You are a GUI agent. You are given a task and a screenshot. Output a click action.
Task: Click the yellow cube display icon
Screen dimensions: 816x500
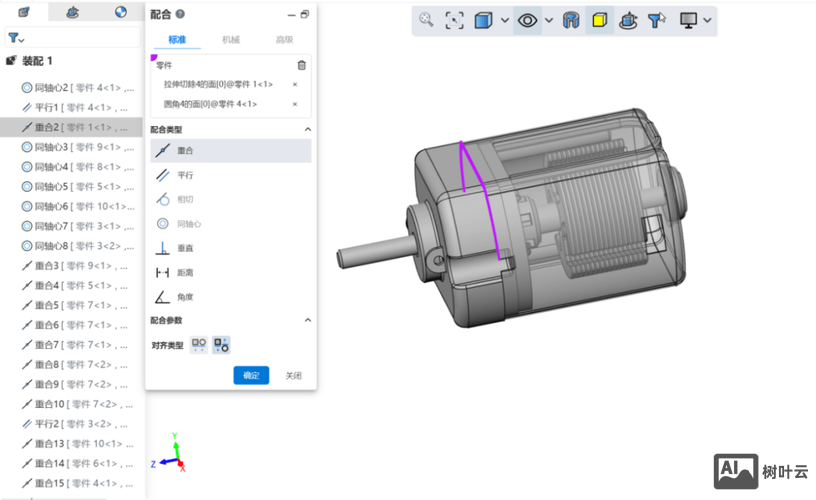click(599, 20)
